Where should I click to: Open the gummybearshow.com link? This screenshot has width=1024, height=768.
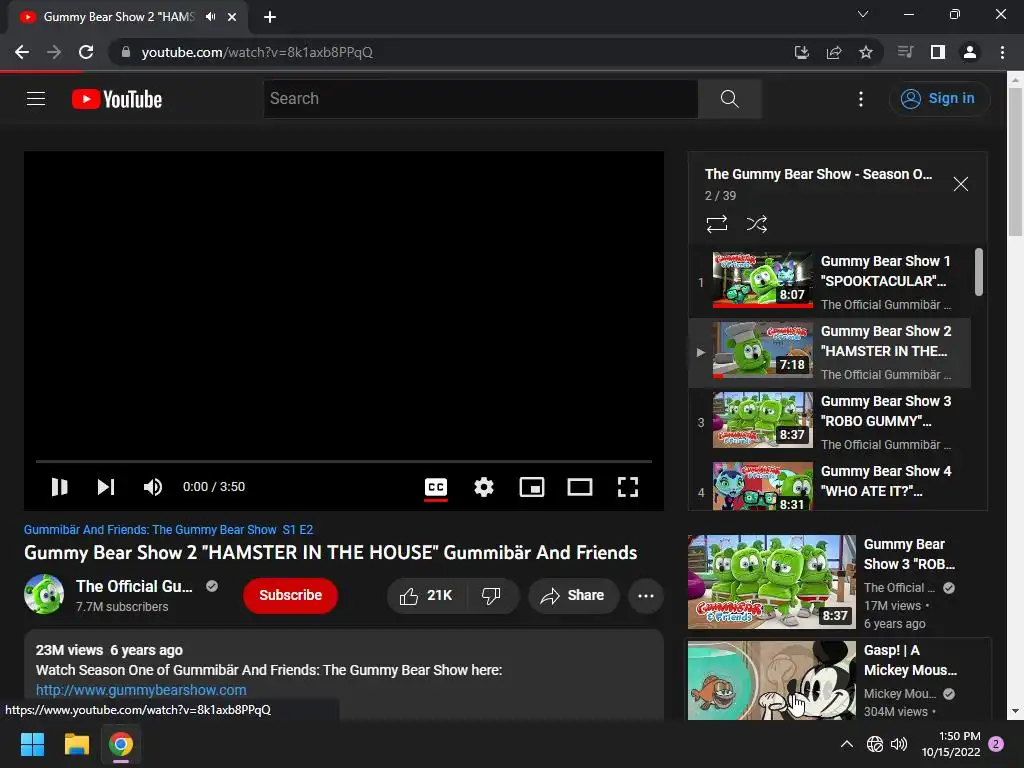[141, 690]
